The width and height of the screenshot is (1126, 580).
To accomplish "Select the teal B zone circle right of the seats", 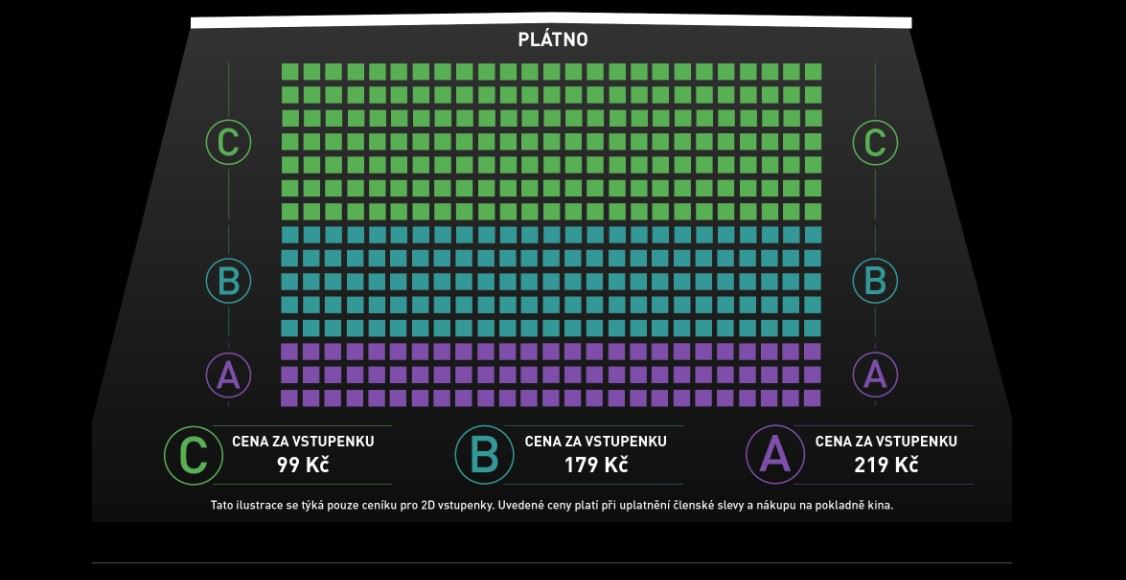I will [x=875, y=280].
